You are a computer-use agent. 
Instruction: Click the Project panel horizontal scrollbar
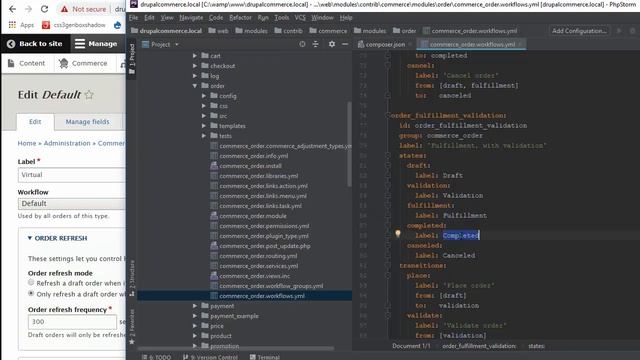236,349
